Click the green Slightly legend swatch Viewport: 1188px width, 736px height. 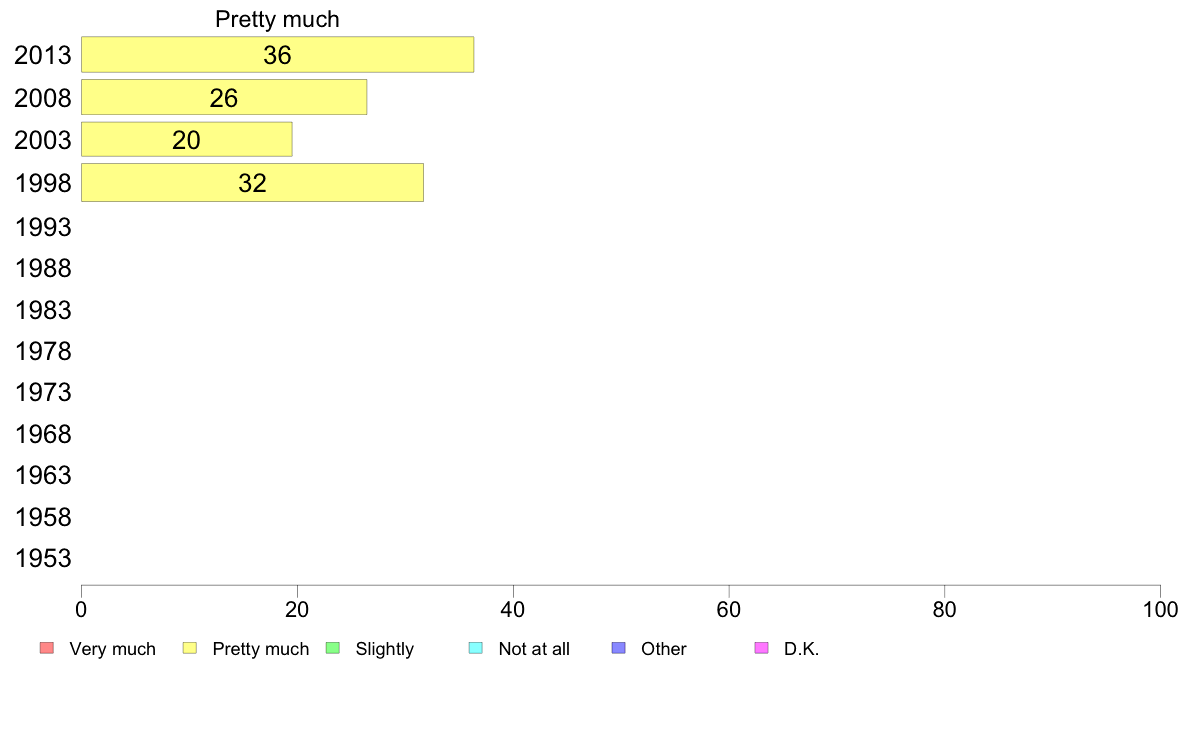(x=333, y=648)
